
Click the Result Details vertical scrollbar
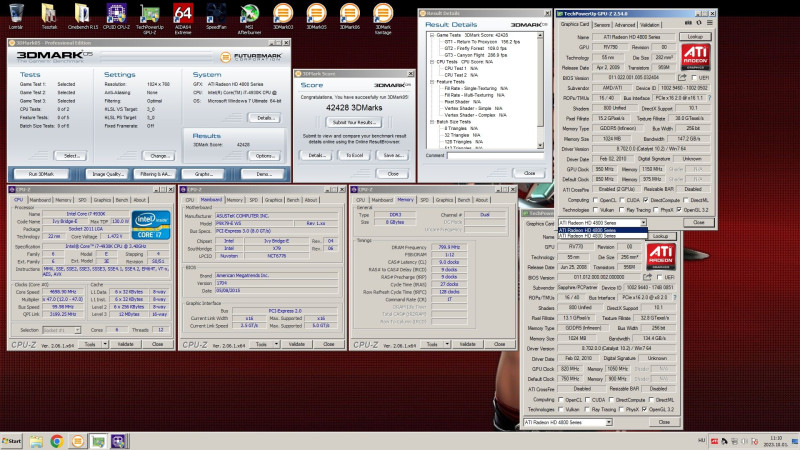pyautogui.click(x=540, y=90)
